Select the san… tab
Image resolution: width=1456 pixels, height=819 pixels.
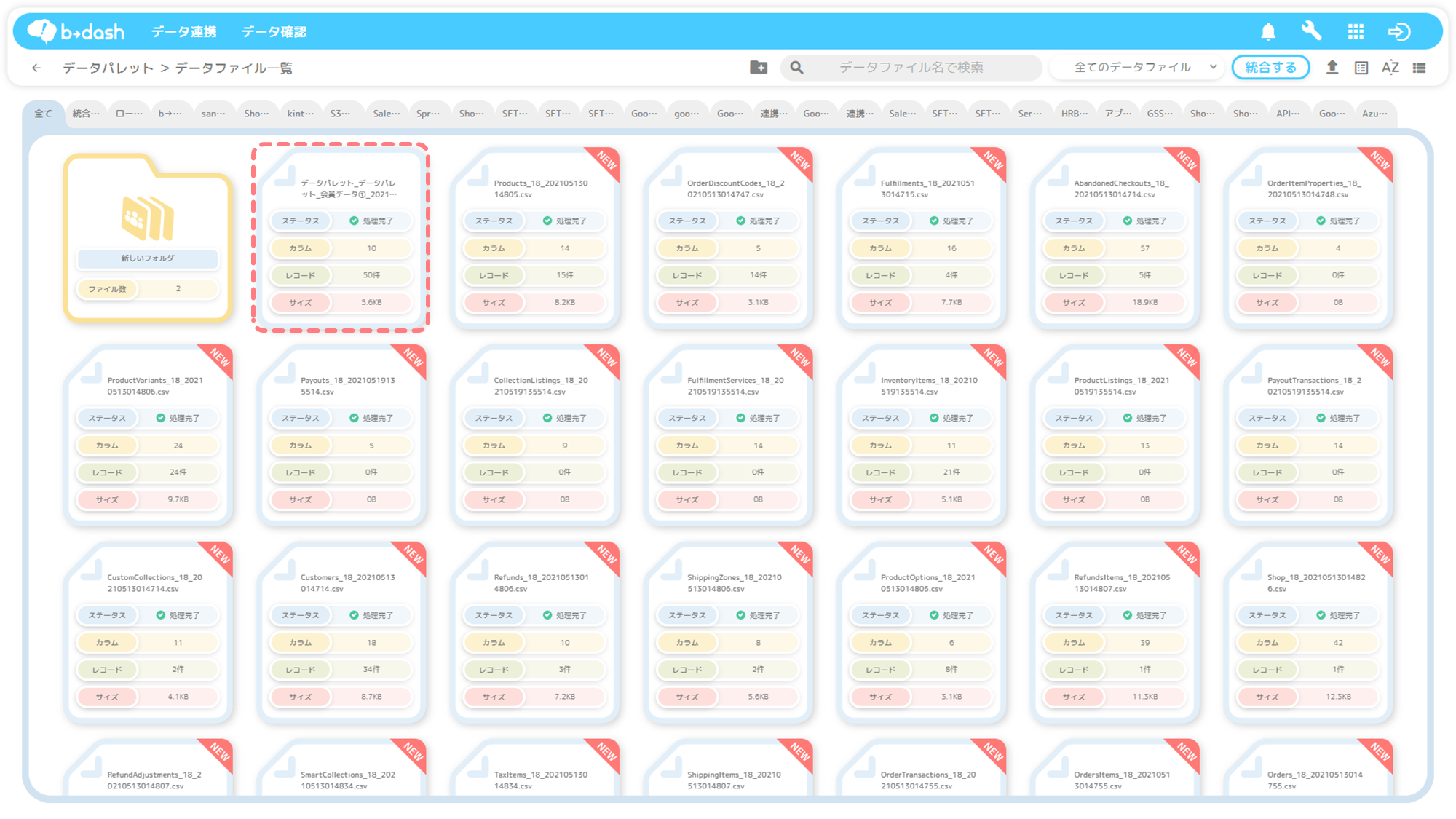tap(213, 113)
